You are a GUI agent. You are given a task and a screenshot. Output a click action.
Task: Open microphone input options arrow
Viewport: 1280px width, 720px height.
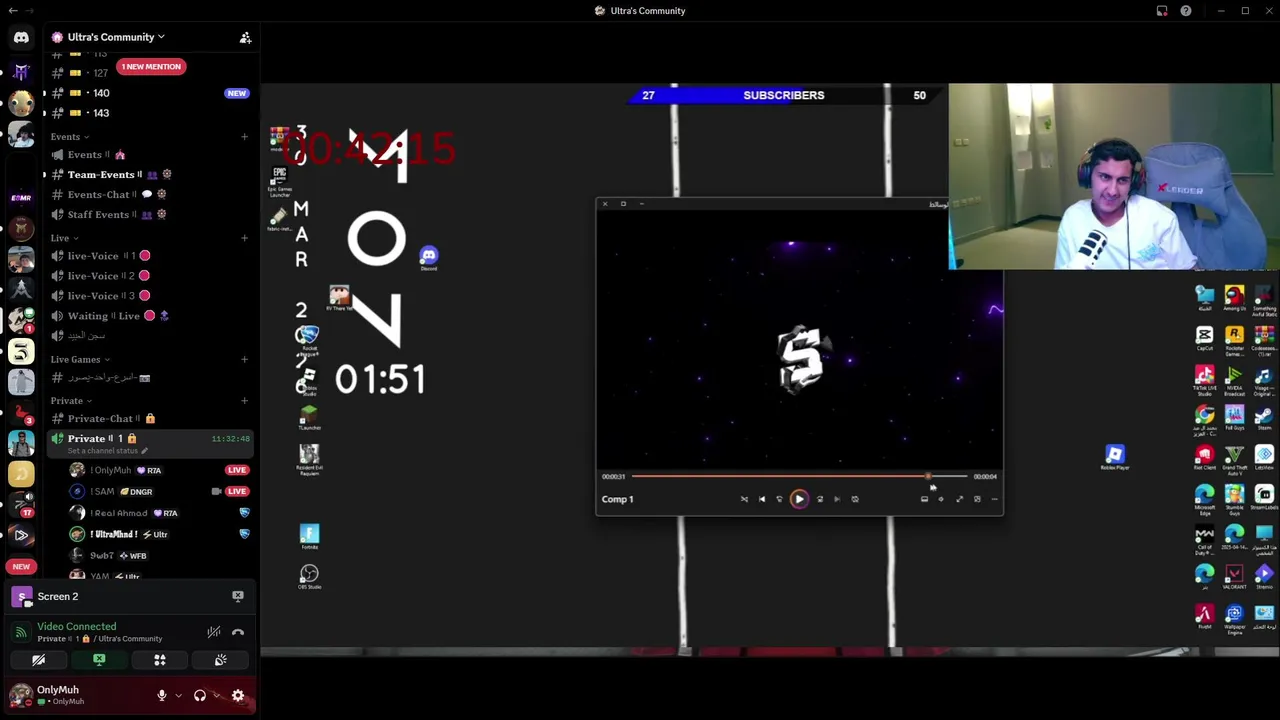tap(178, 696)
